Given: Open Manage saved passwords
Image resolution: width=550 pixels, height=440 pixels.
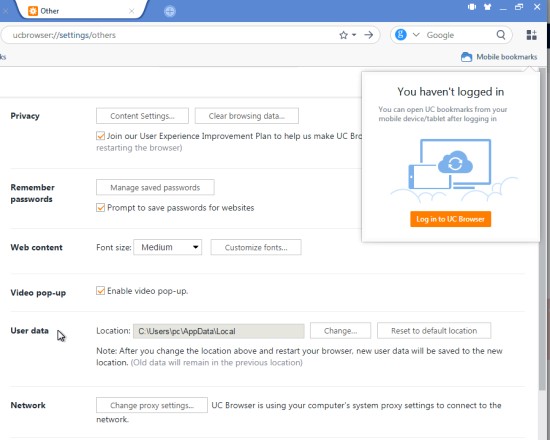Looking at the screenshot, I should coord(155,187).
